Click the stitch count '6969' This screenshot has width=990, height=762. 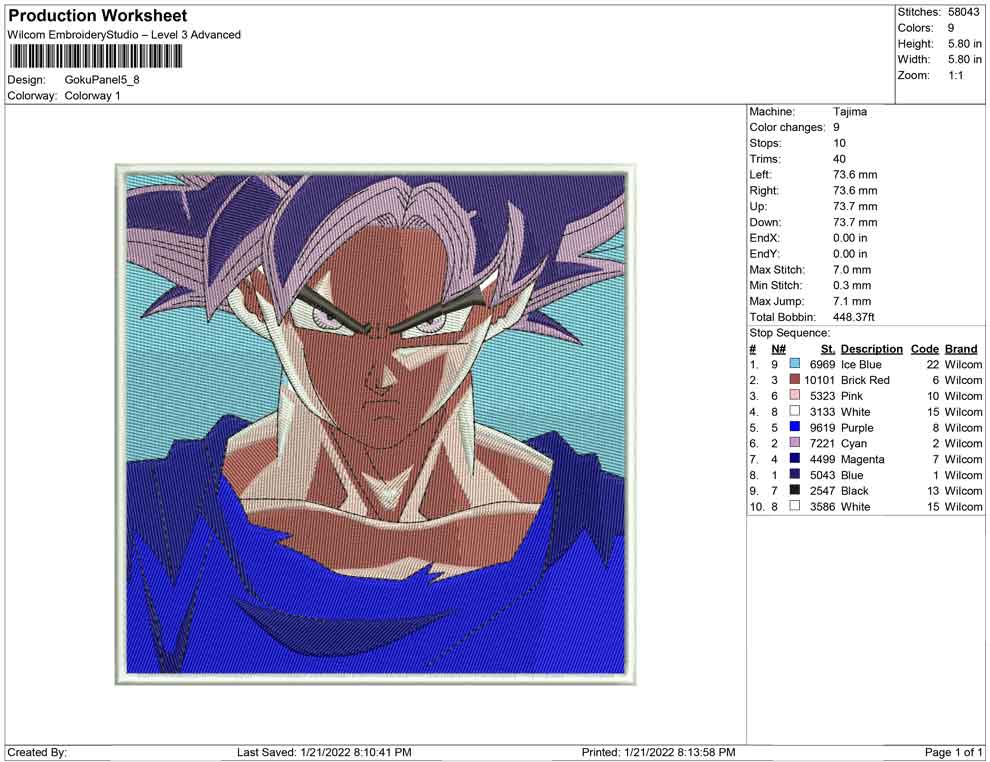[822, 364]
